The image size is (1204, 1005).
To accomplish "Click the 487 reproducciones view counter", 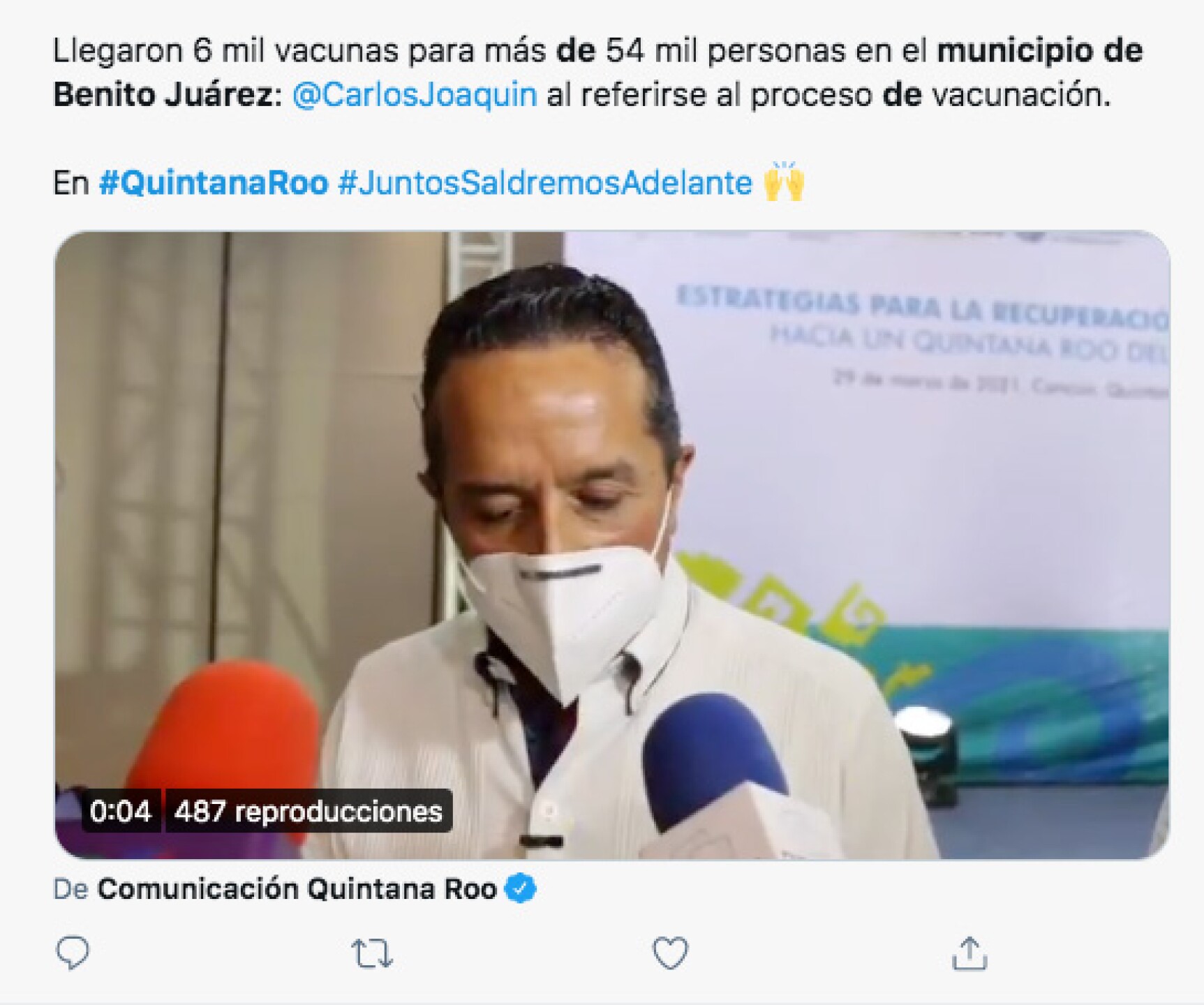I will click(x=309, y=811).
